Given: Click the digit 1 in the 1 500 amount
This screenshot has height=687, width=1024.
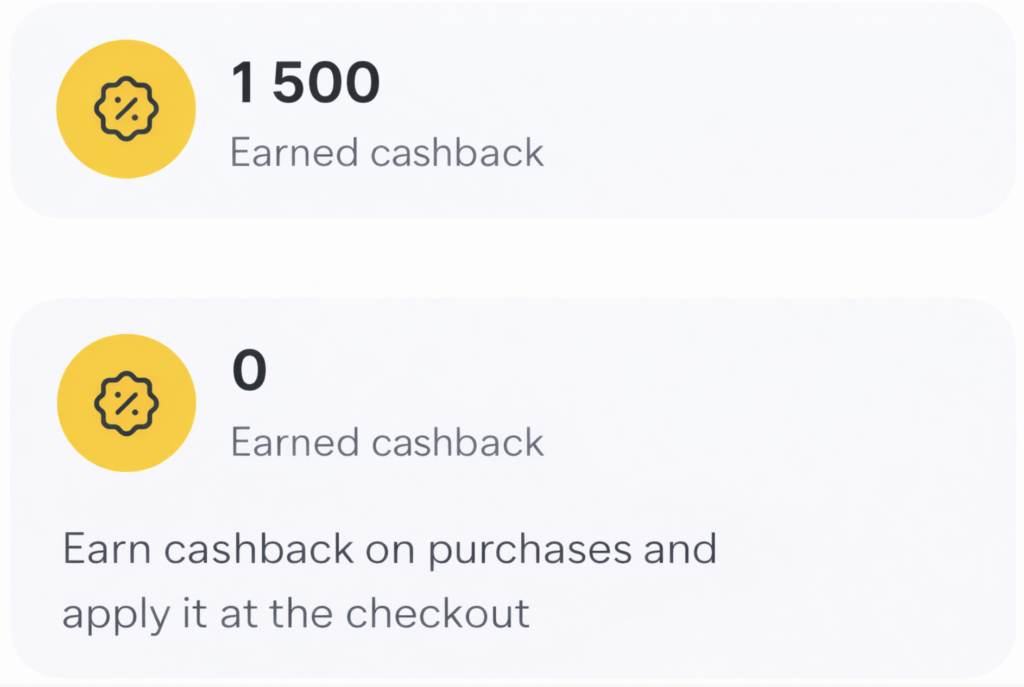Looking at the screenshot, I should coord(244,82).
